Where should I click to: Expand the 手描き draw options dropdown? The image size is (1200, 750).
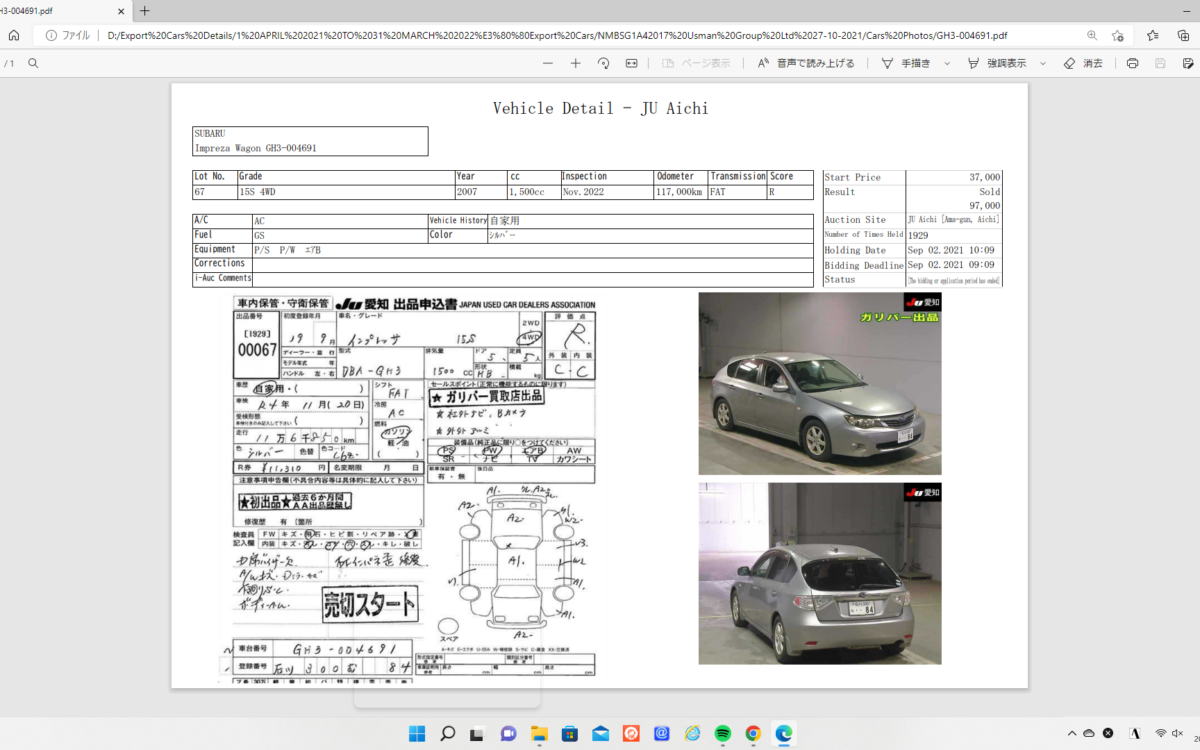coord(946,63)
